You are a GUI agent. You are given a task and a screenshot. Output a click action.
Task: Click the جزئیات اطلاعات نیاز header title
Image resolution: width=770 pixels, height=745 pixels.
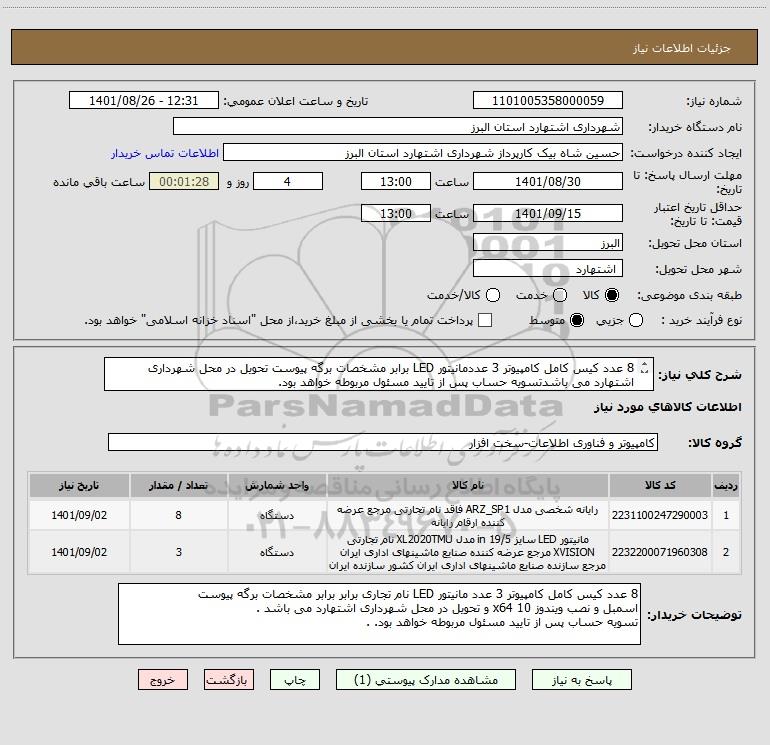click(681, 48)
